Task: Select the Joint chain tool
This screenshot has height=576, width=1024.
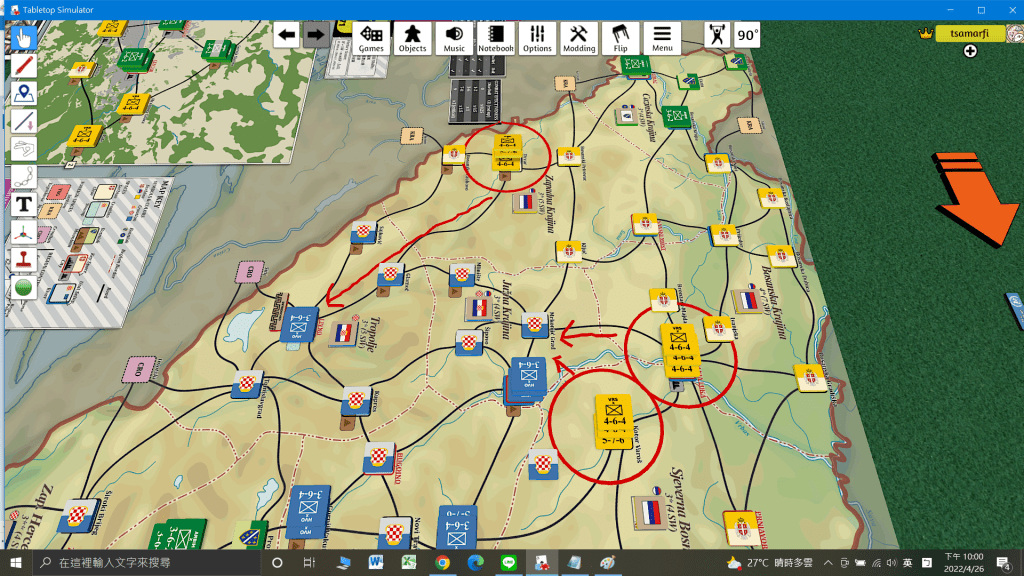Action: 24,177
